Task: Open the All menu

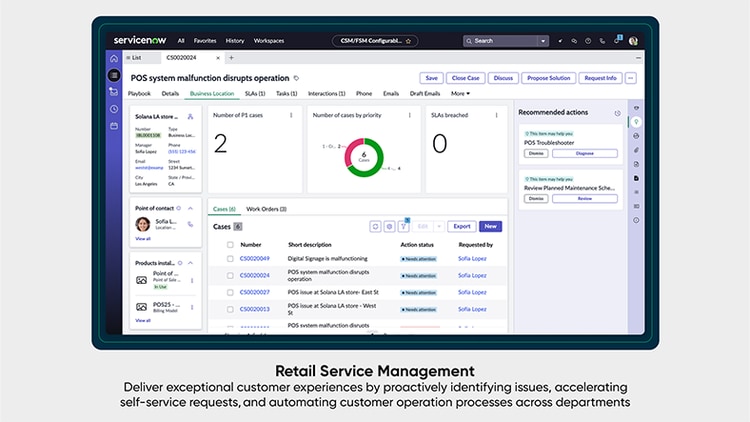Action: [x=181, y=41]
